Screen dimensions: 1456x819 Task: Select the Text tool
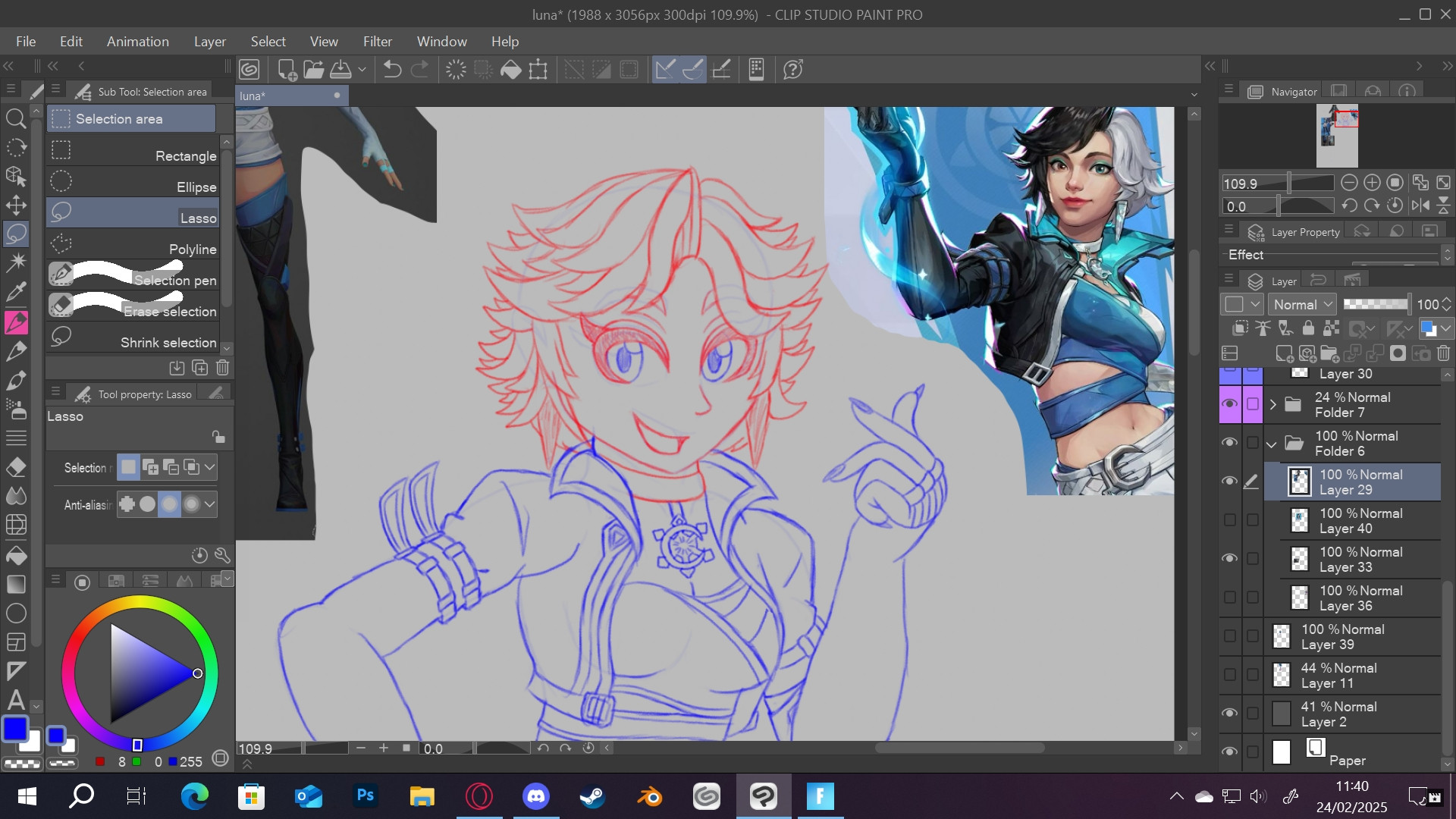[x=16, y=700]
